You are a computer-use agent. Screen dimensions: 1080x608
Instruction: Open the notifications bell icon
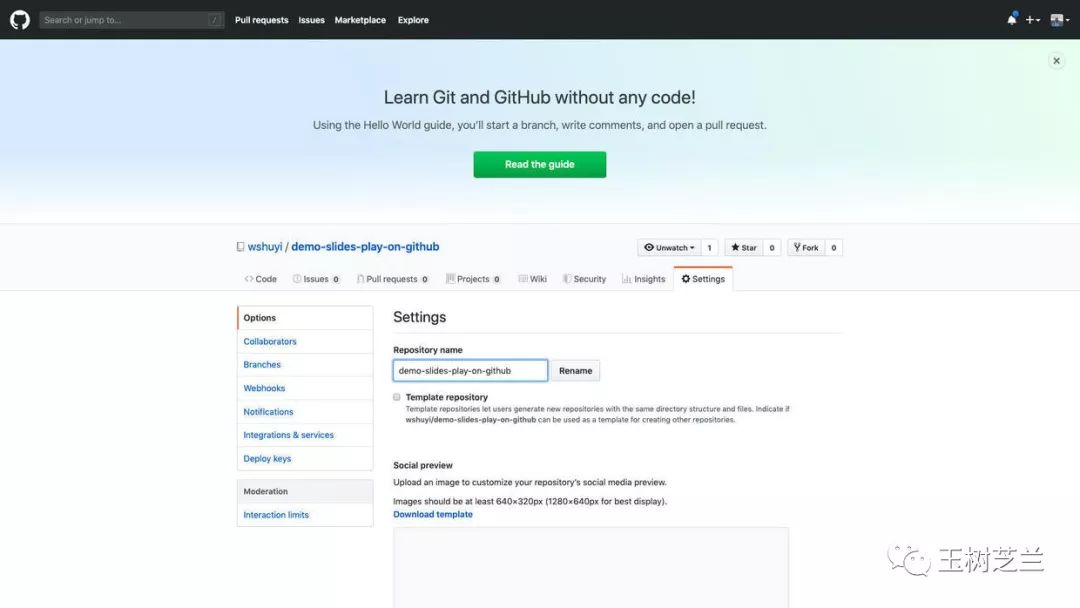pyautogui.click(x=1011, y=19)
